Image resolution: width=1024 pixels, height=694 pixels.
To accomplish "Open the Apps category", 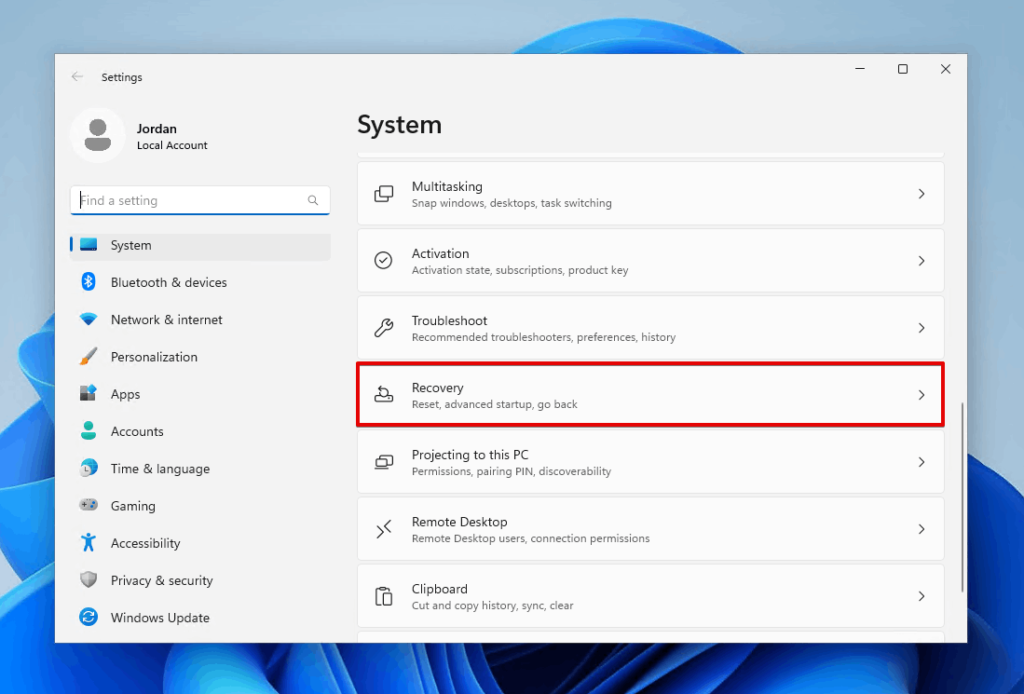I will pyautogui.click(x=125, y=394).
